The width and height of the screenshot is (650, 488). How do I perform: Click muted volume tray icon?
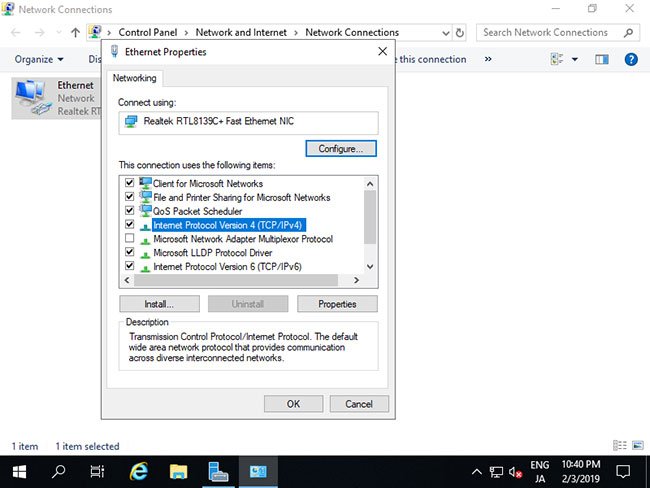(515, 472)
